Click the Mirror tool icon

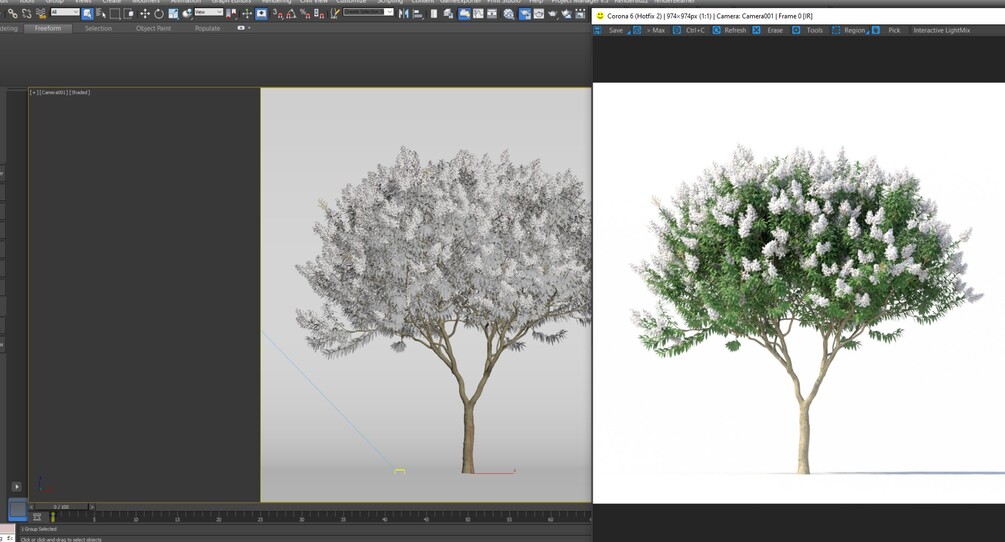coord(403,13)
